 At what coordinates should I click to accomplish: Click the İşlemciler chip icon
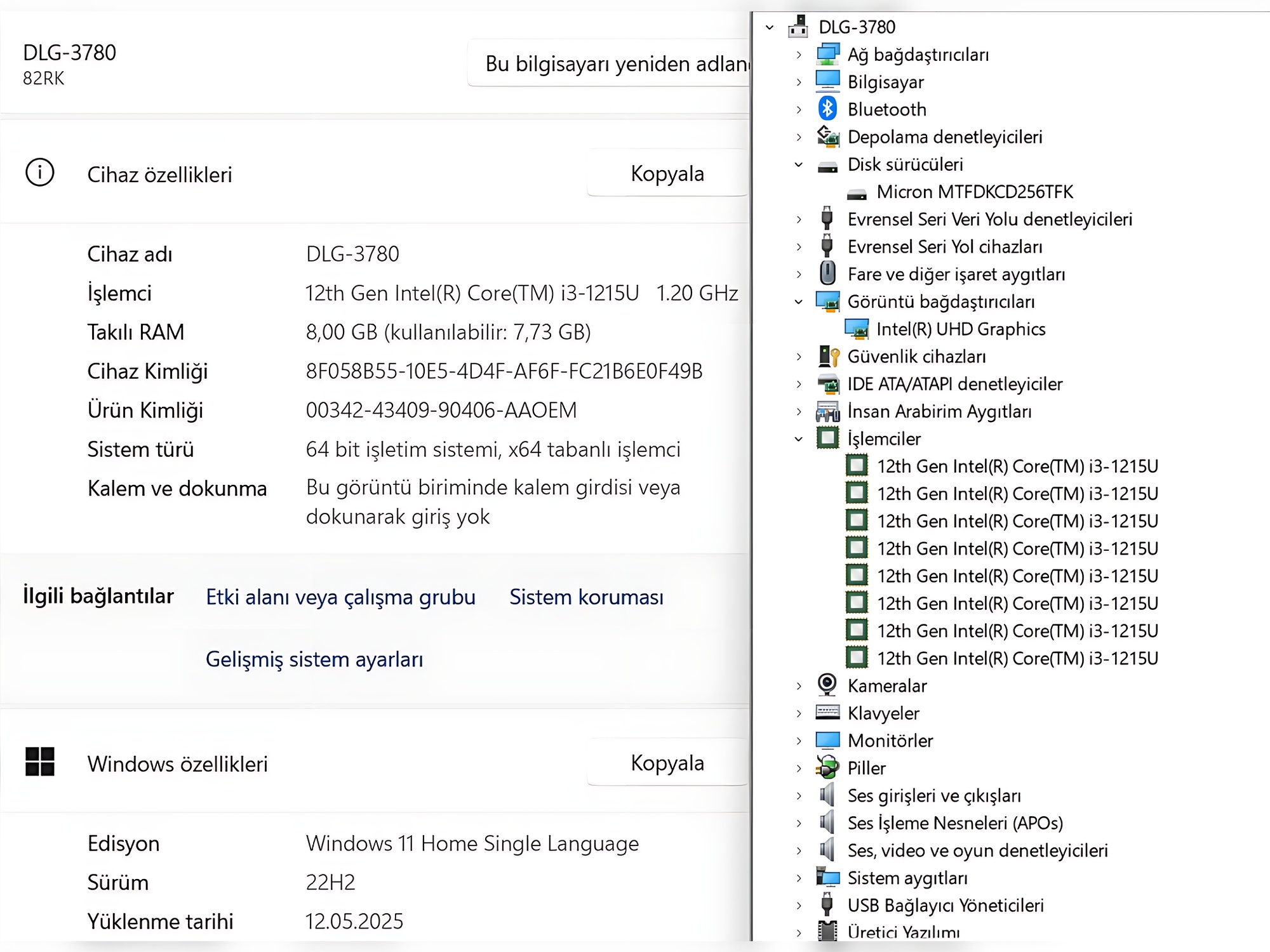coord(827,438)
